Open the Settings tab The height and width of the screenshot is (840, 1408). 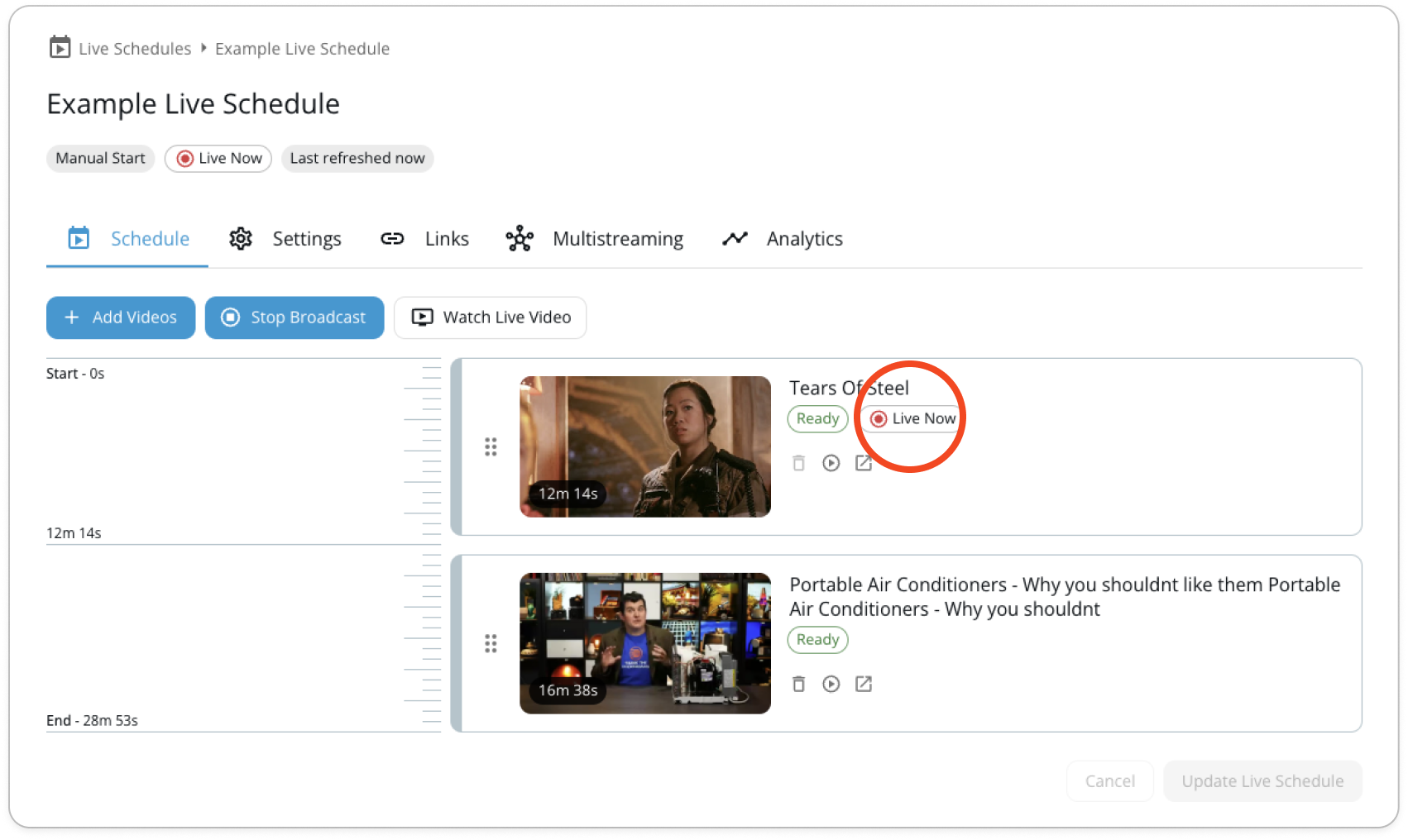pyautogui.click(x=285, y=239)
